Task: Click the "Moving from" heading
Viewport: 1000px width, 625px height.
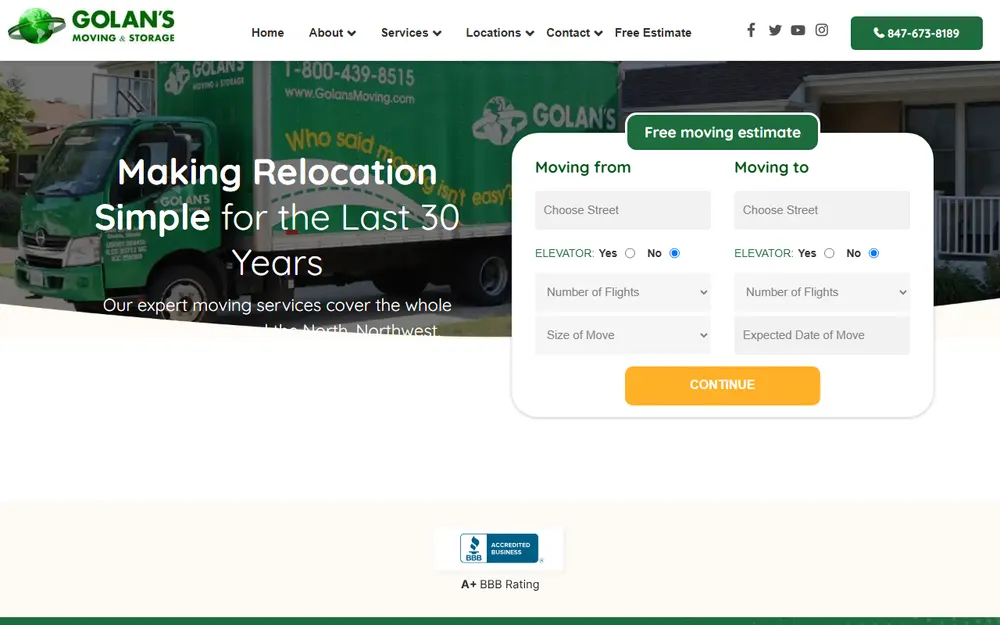Action: pyautogui.click(x=583, y=167)
